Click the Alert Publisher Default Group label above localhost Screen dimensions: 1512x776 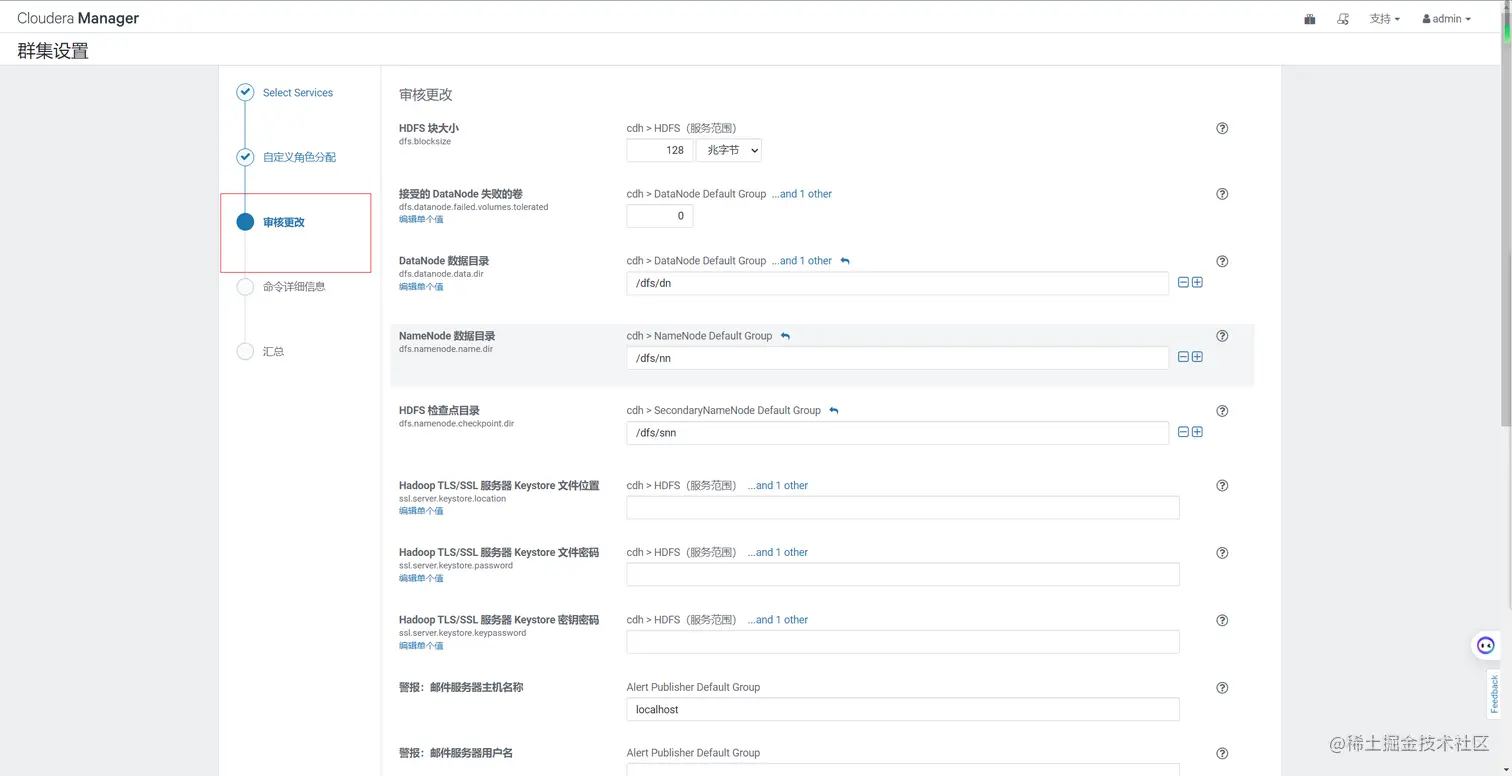tap(693, 687)
